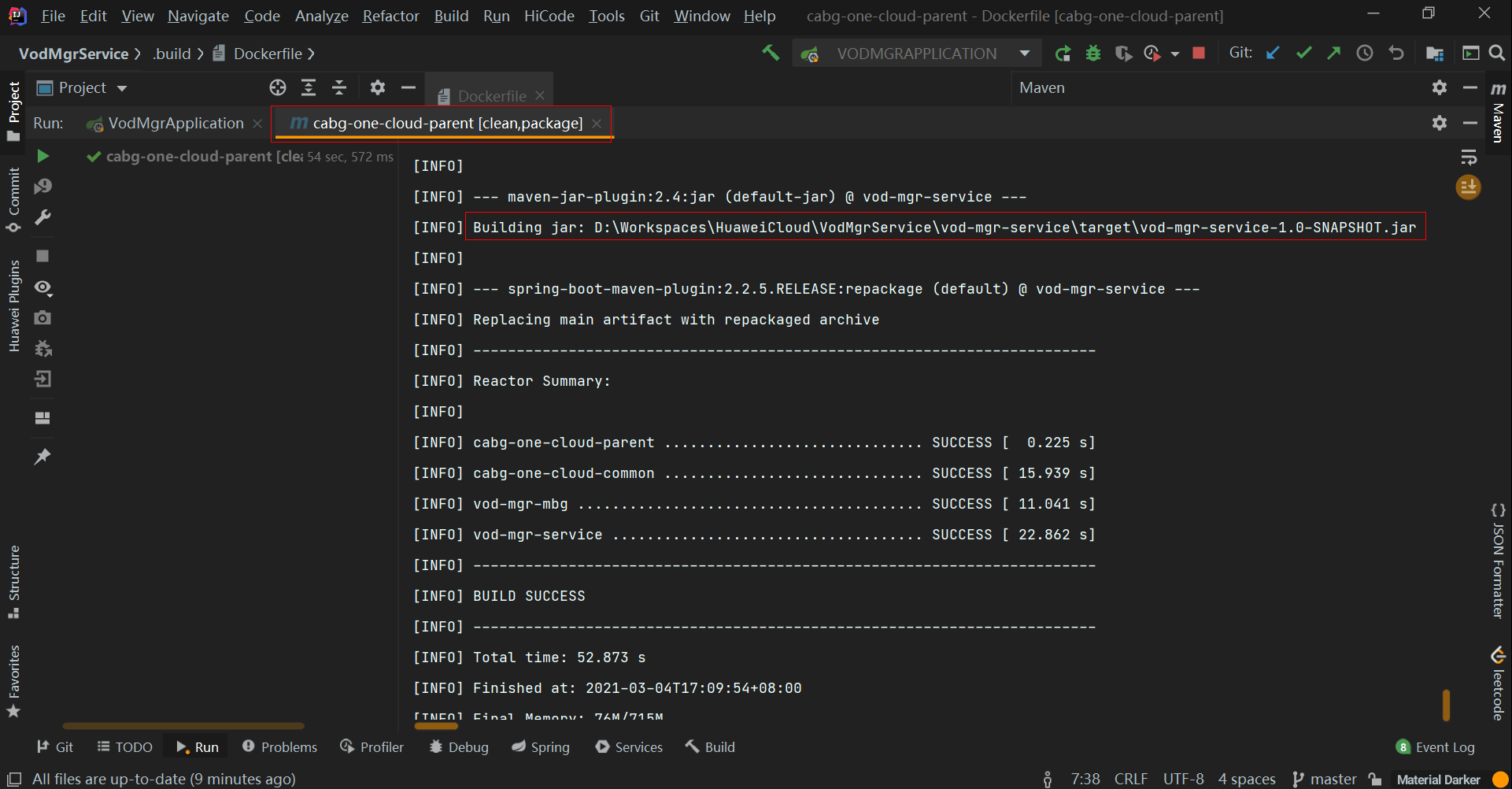Open VODMGRAPPLICATION run configuration dropdown

tap(1024, 54)
